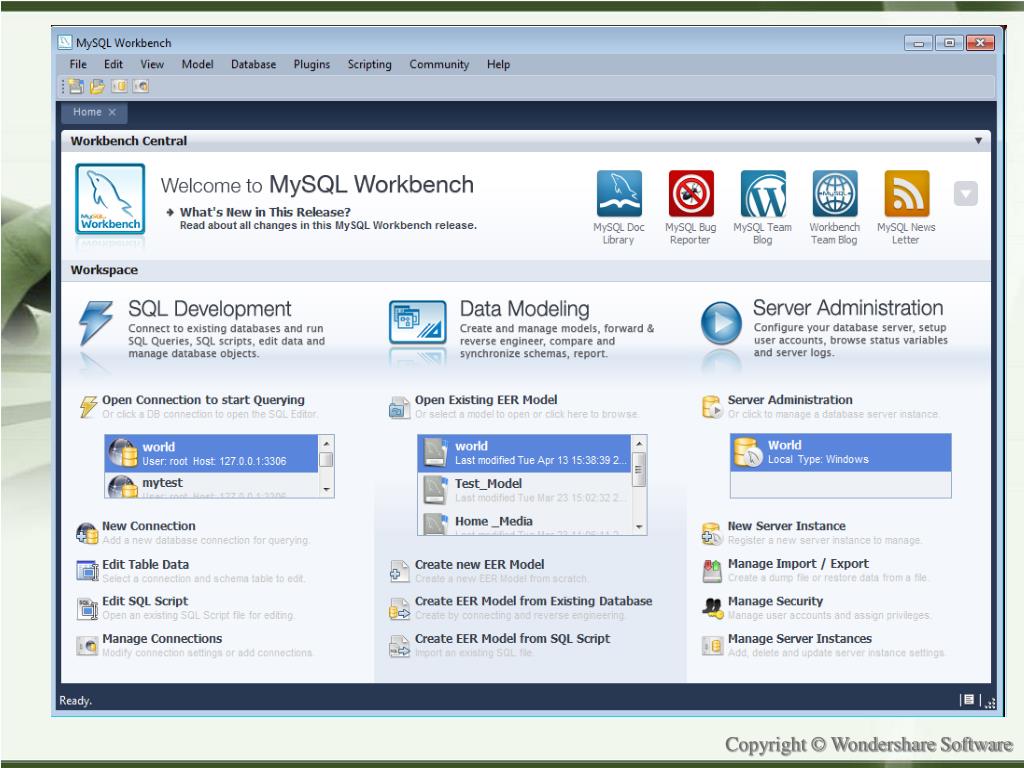Viewport: 1024px width, 768px height.
Task: Click down arrow of connections list scrollbar
Action: pos(327,489)
